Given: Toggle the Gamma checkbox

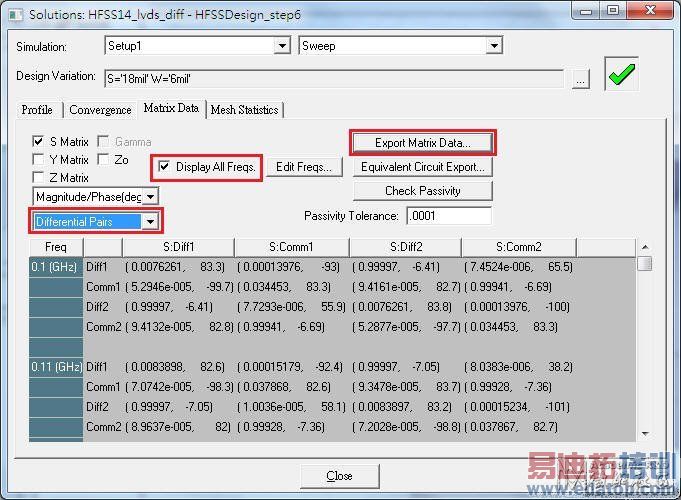Looking at the screenshot, I should tap(103, 142).
